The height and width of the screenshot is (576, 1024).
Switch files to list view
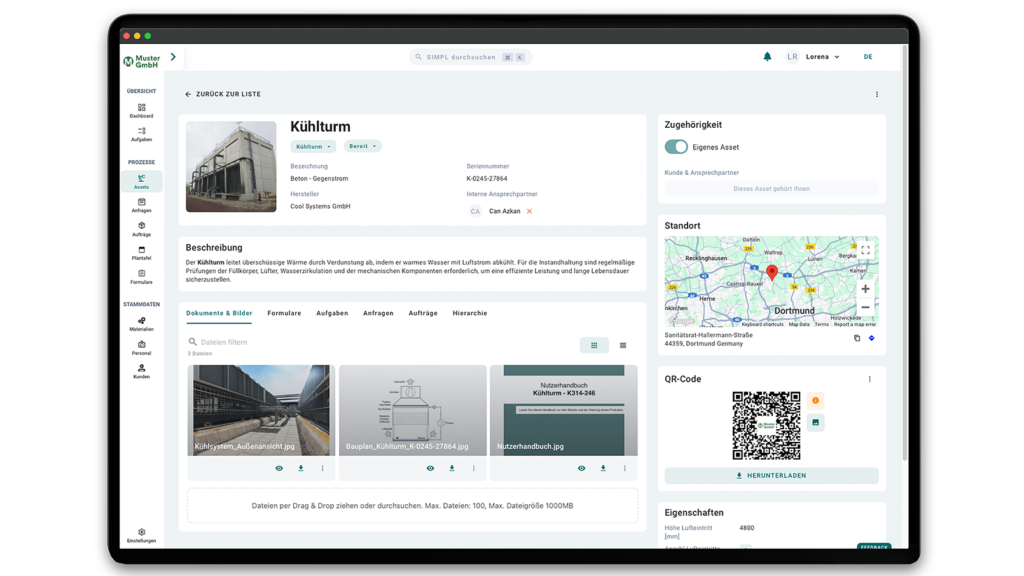(x=623, y=345)
